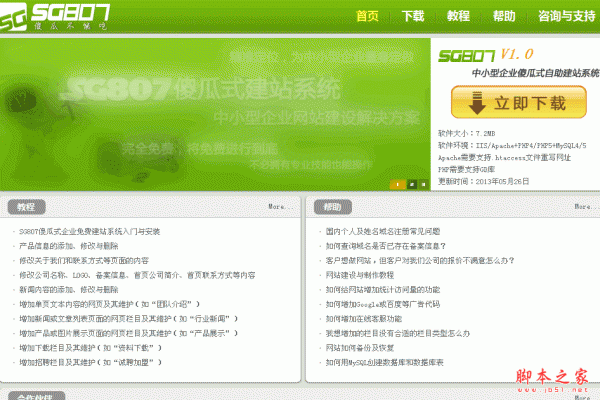Image resolution: width=600 pixels, height=400 pixels.
Task: Go to the 教程 navigation tab
Action: (458, 16)
